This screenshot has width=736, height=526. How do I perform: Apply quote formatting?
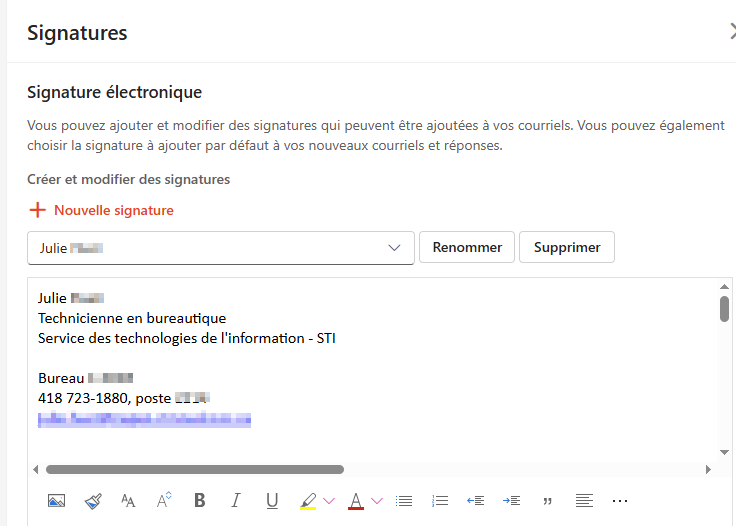pyautogui.click(x=547, y=501)
